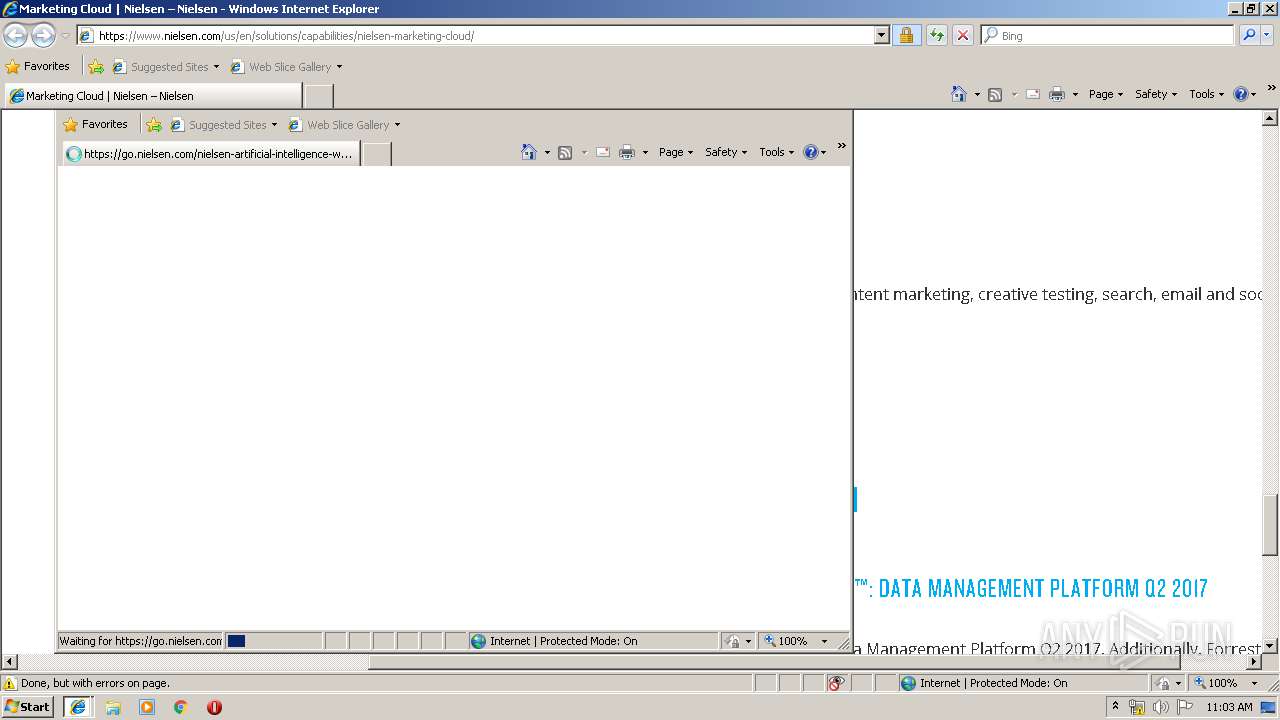
Task: Click the Home icon in inner command bar
Action: 529,152
